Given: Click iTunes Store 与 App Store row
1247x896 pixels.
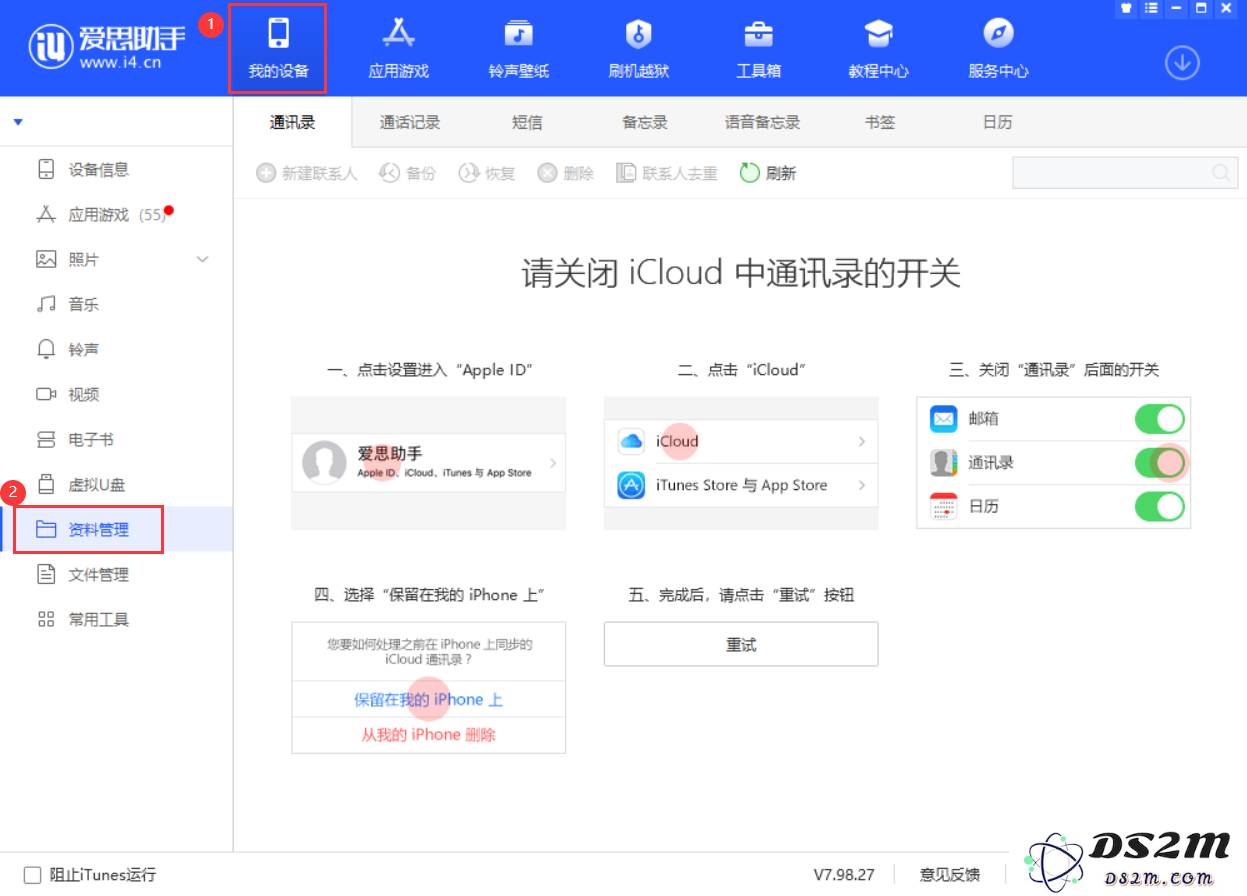Looking at the screenshot, I should 741,485.
